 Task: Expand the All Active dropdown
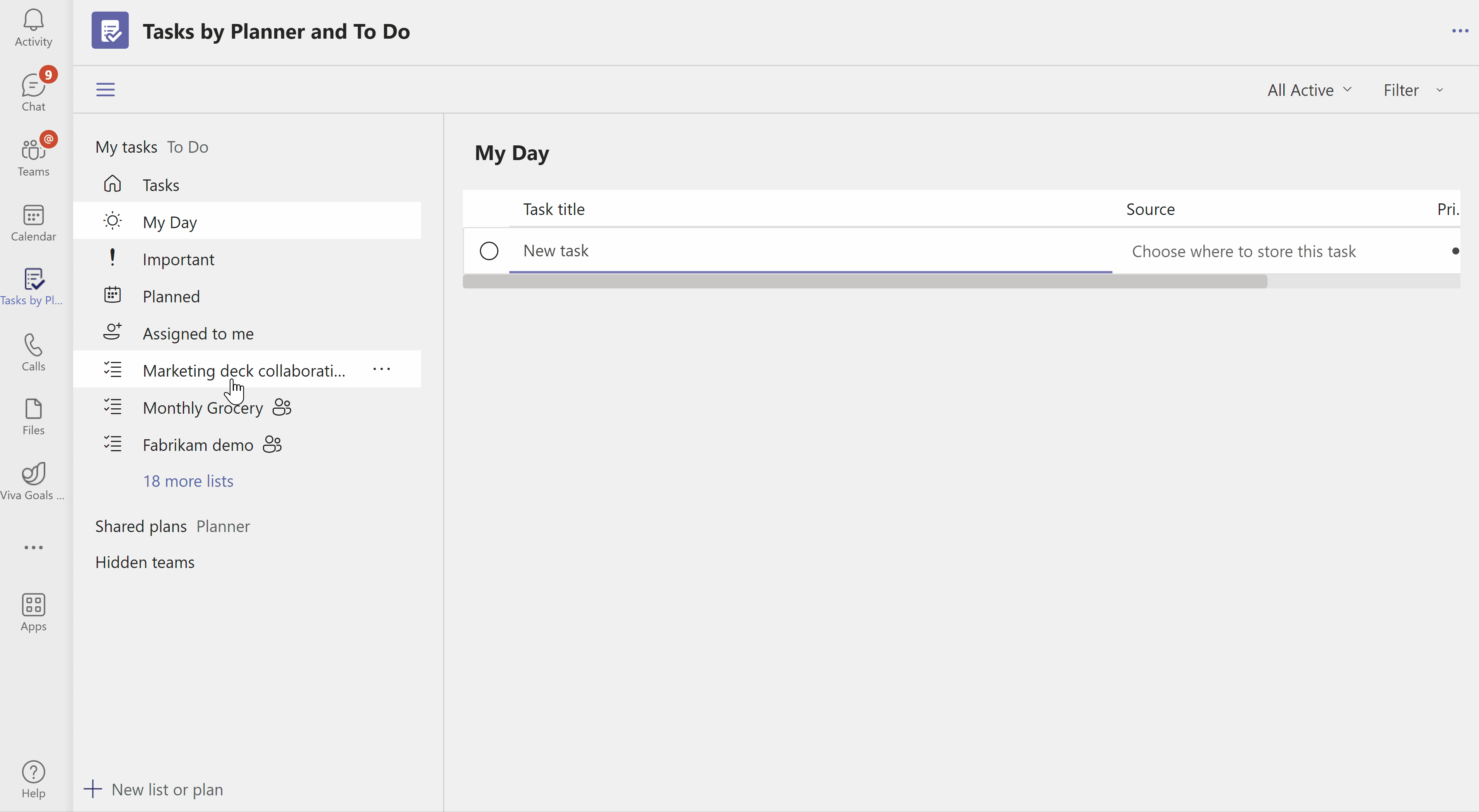point(1309,90)
